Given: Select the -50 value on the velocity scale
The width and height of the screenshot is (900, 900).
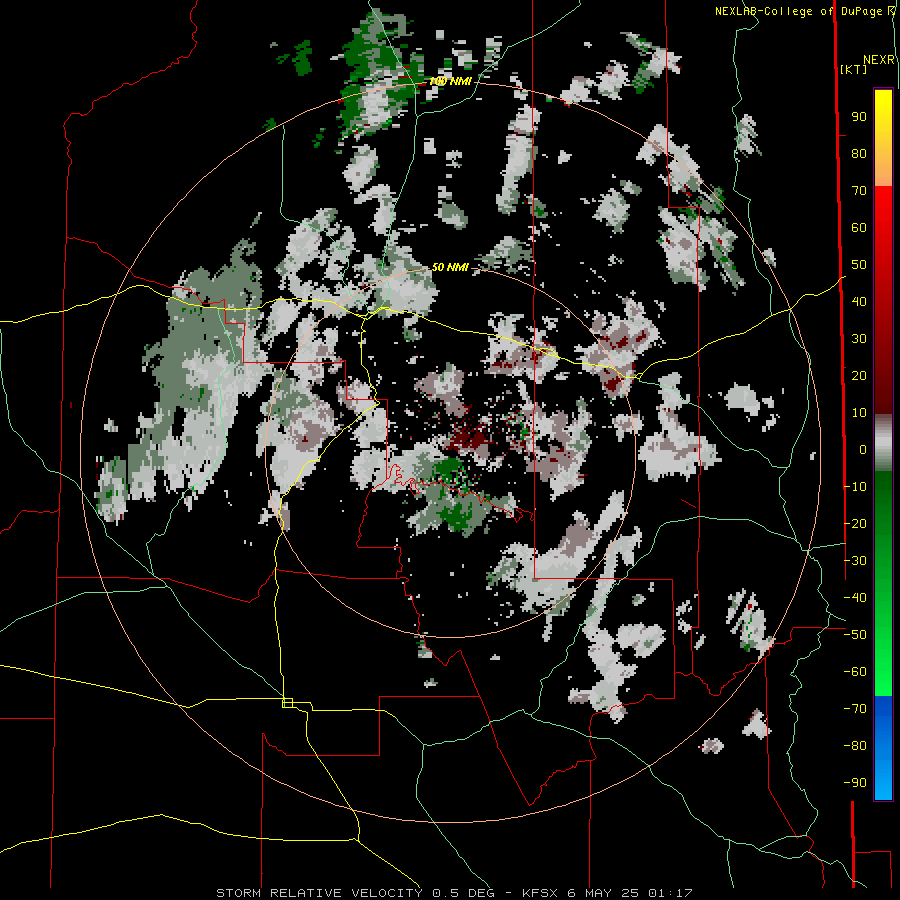Looking at the screenshot, I should click(x=855, y=635).
